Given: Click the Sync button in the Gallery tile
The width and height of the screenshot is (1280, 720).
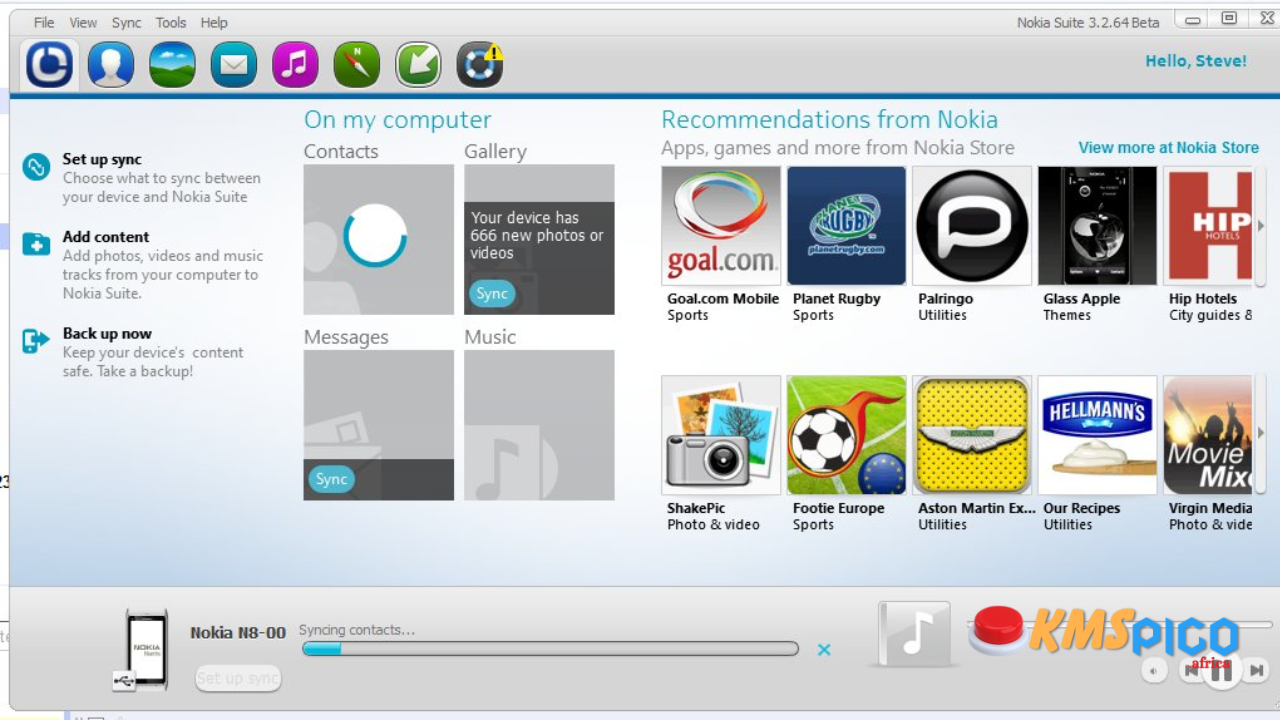Looking at the screenshot, I should coord(492,293).
